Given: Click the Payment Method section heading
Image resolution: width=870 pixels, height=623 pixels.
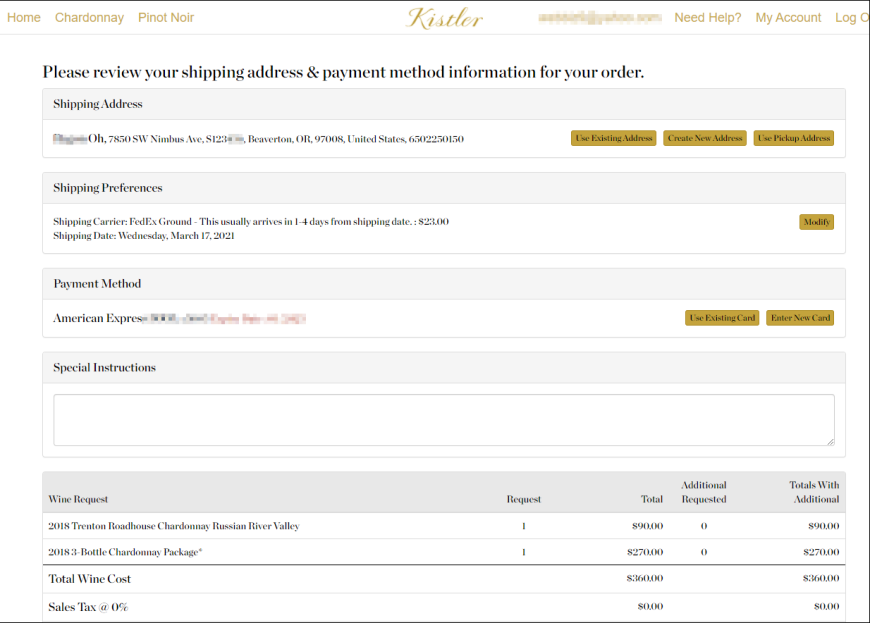Looking at the screenshot, I should pos(97,284).
